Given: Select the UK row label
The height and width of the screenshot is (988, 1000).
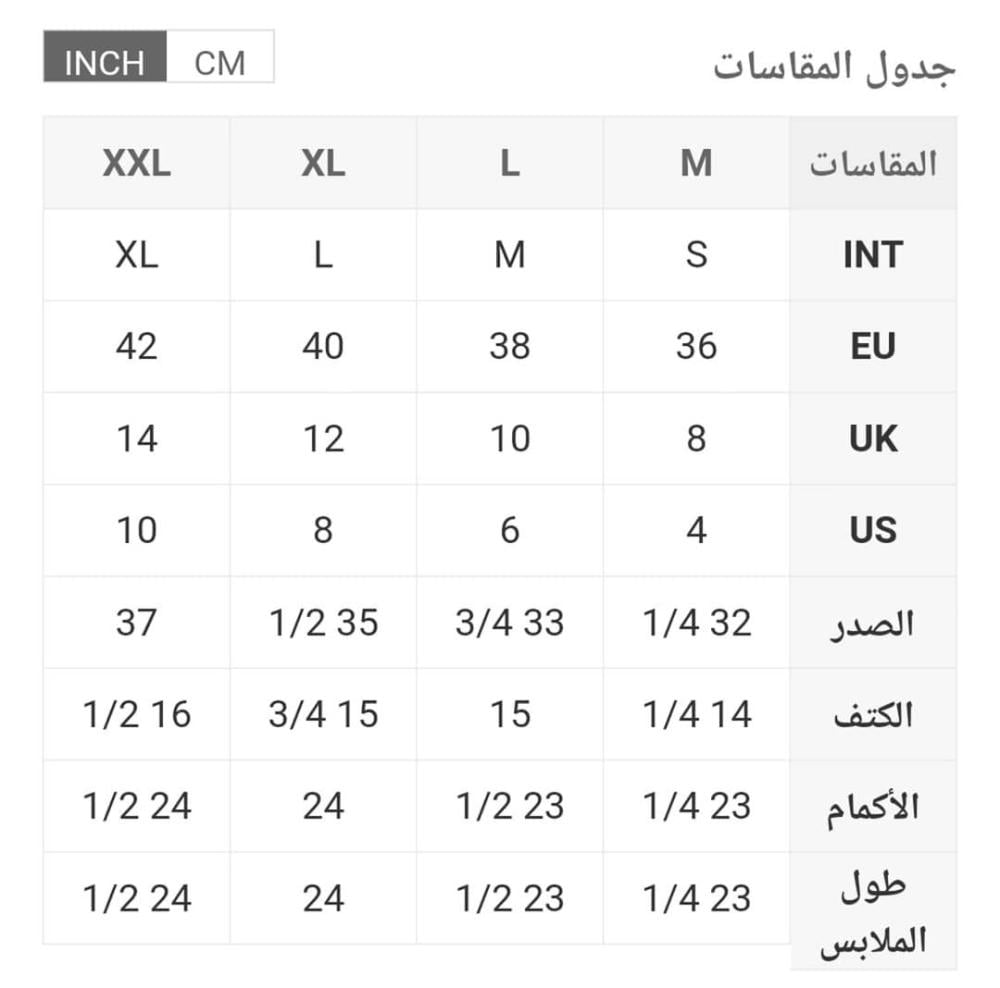Looking at the screenshot, I should pos(873,439).
